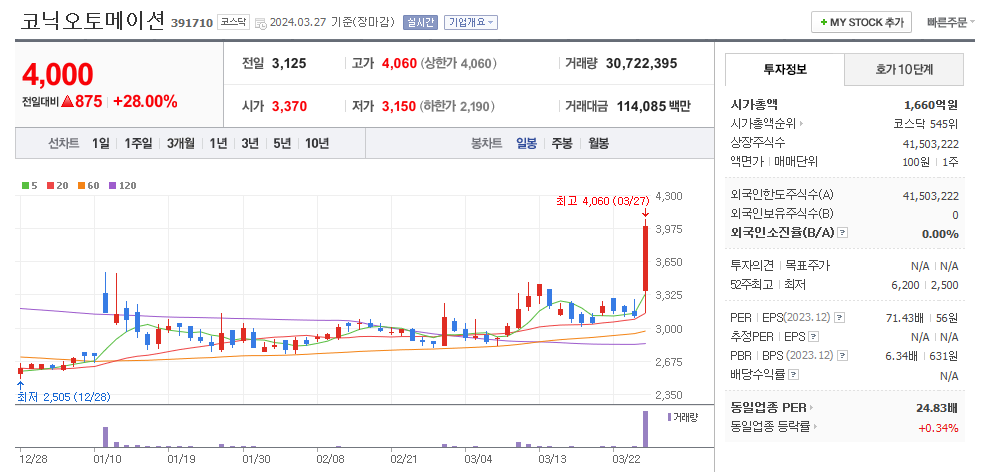The image size is (982, 472).
Task: Select the 5년 line chart period
Action: click(x=282, y=143)
